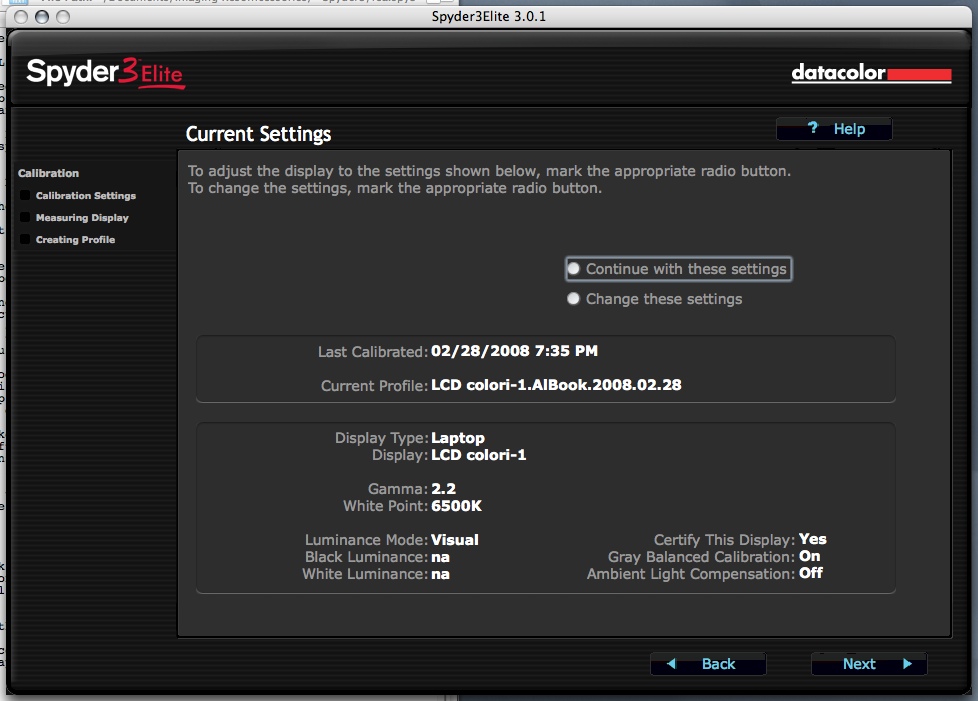Image resolution: width=978 pixels, height=701 pixels.
Task: Open the Help button
Action: click(x=834, y=129)
